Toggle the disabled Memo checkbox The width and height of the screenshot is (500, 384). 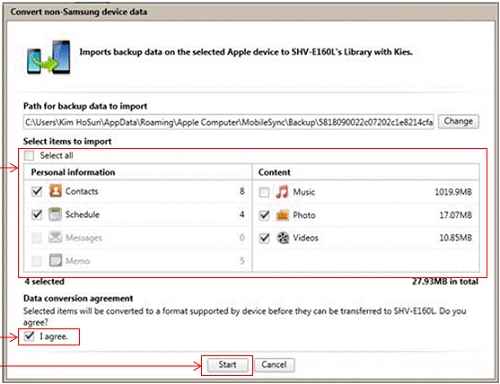click(37, 261)
